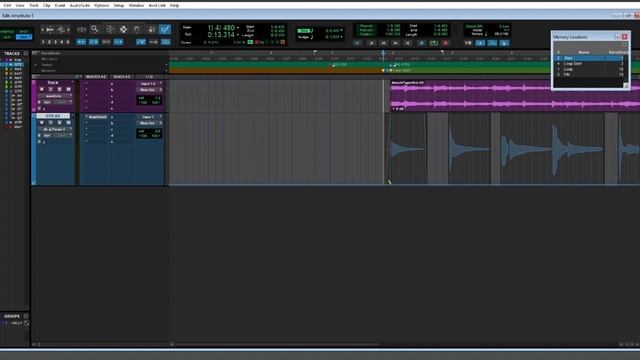Open waveform view selector on purple Track
The width and height of the screenshot is (640, 360).
[x=54, y=96]
